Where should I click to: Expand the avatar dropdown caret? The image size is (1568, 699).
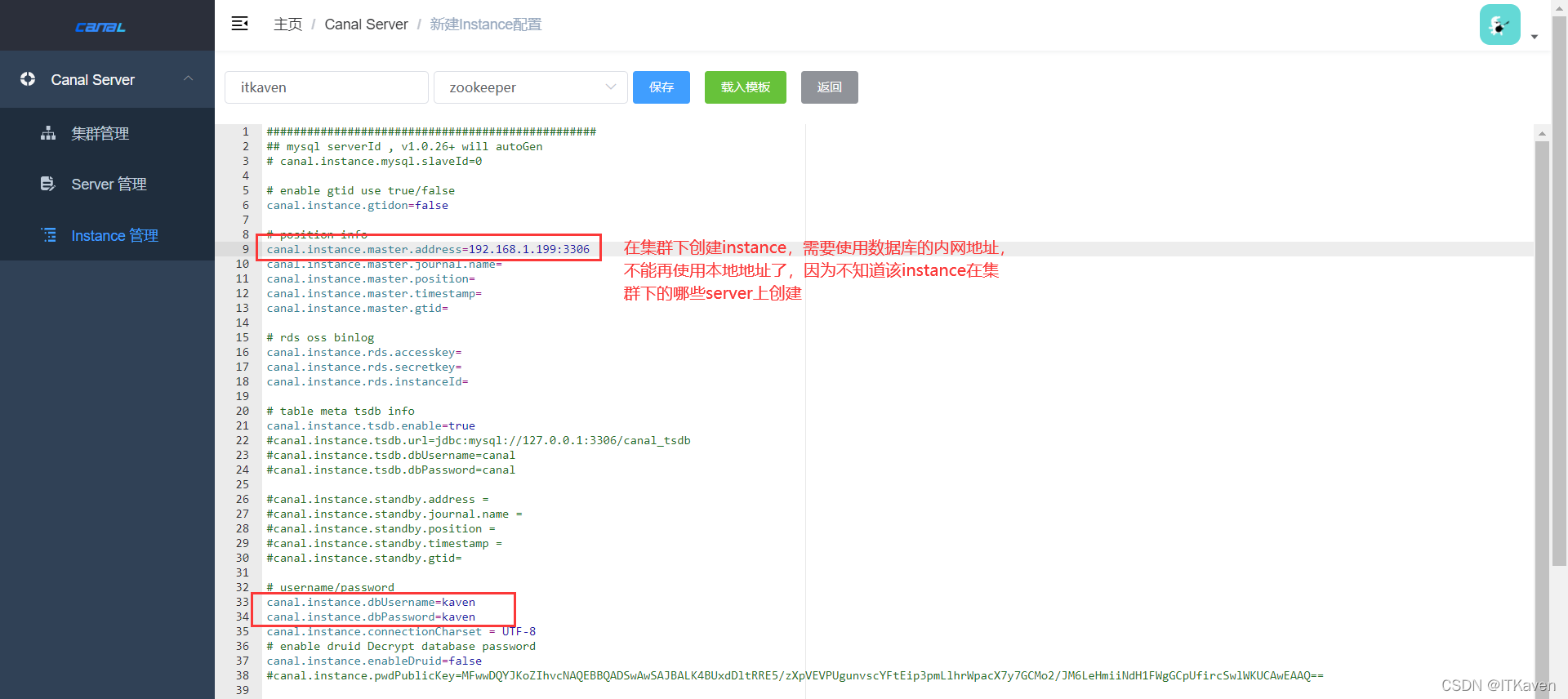1535,37
